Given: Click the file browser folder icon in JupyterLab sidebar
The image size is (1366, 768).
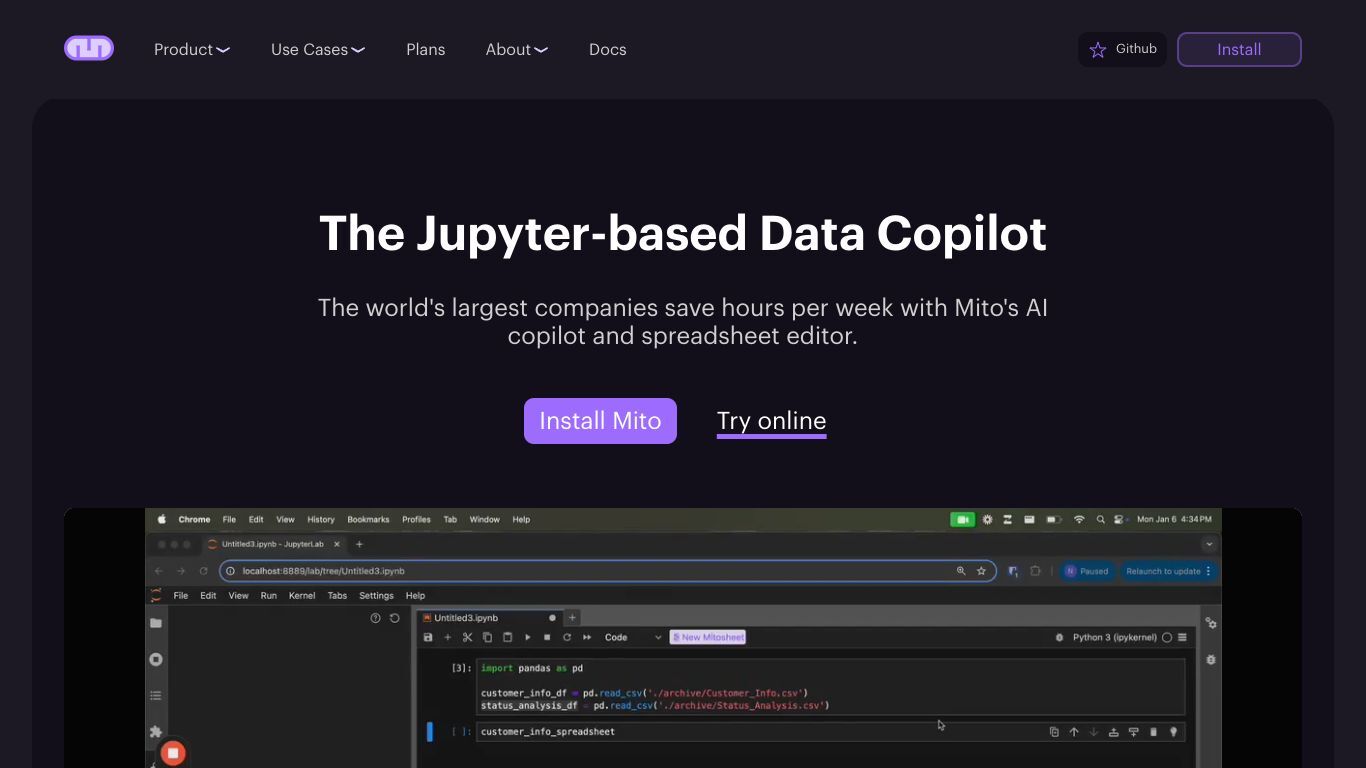Looking at the screenshot, I should (156, 623).
